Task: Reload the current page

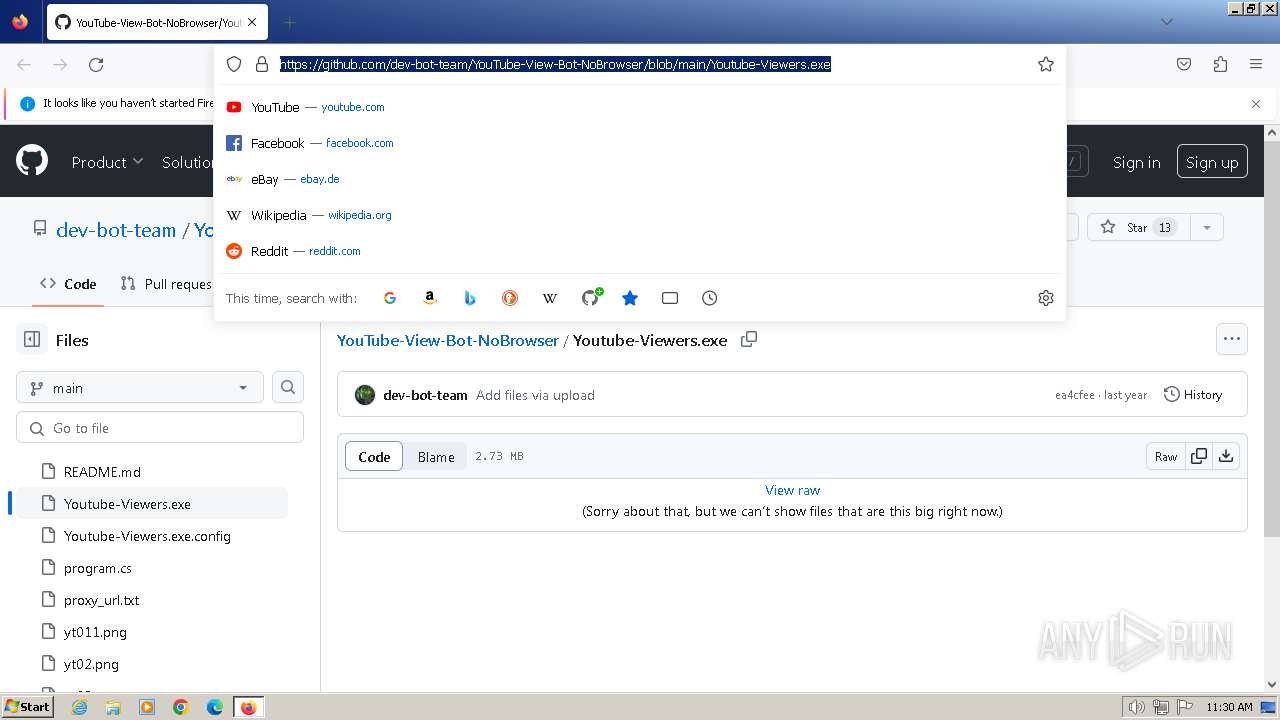Action: click(96, 64)
